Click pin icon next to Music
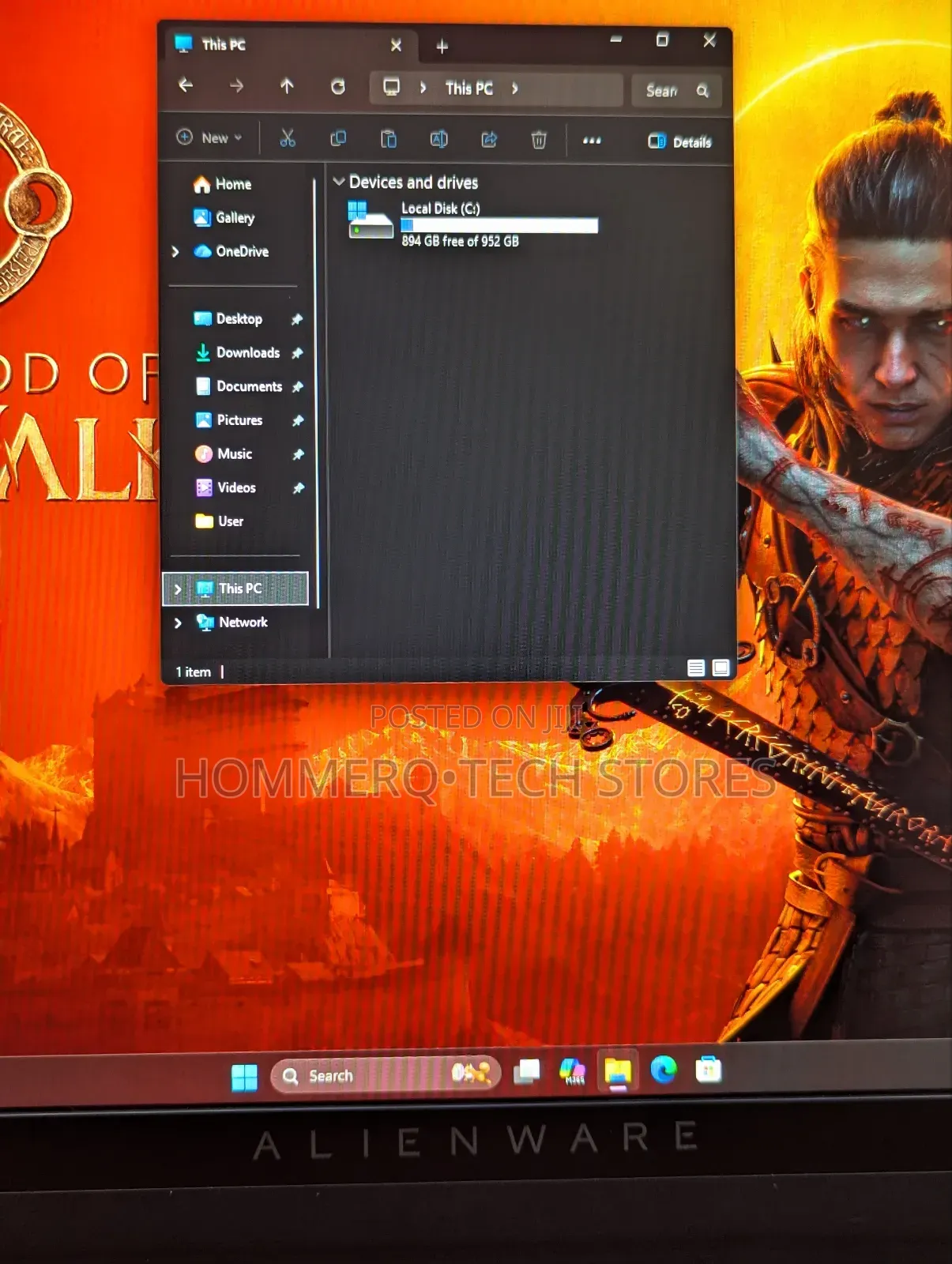This screenshot has height=1264, width=952. pos(298,454)
